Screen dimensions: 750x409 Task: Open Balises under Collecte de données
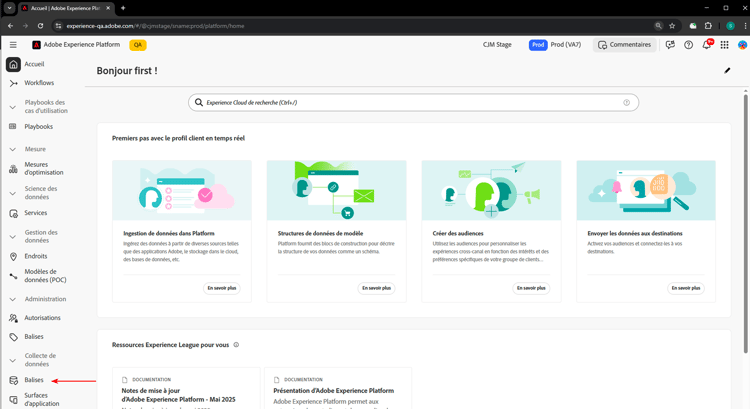[34, 380]
